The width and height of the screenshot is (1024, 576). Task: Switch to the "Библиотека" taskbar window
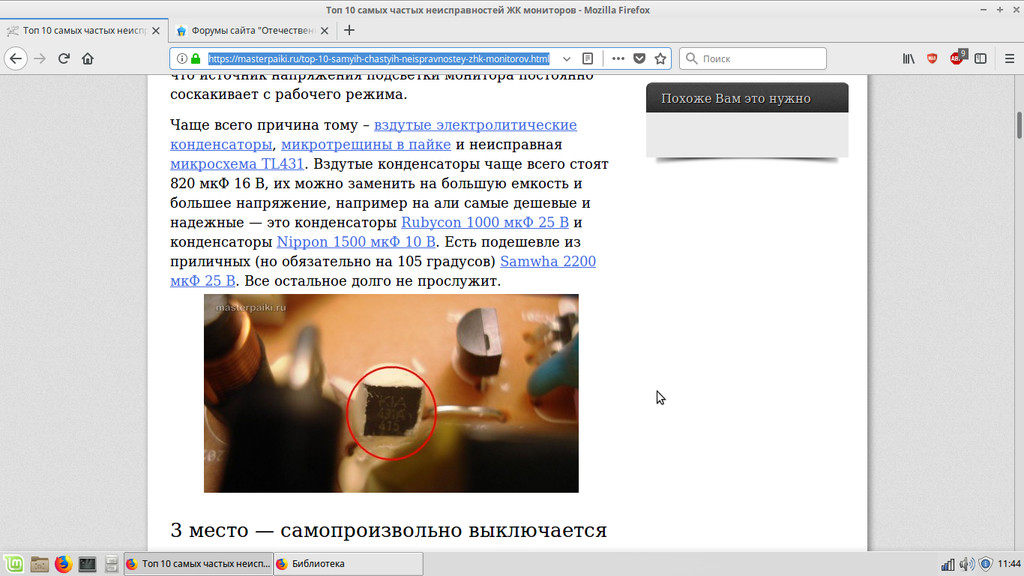coord(348,564)
